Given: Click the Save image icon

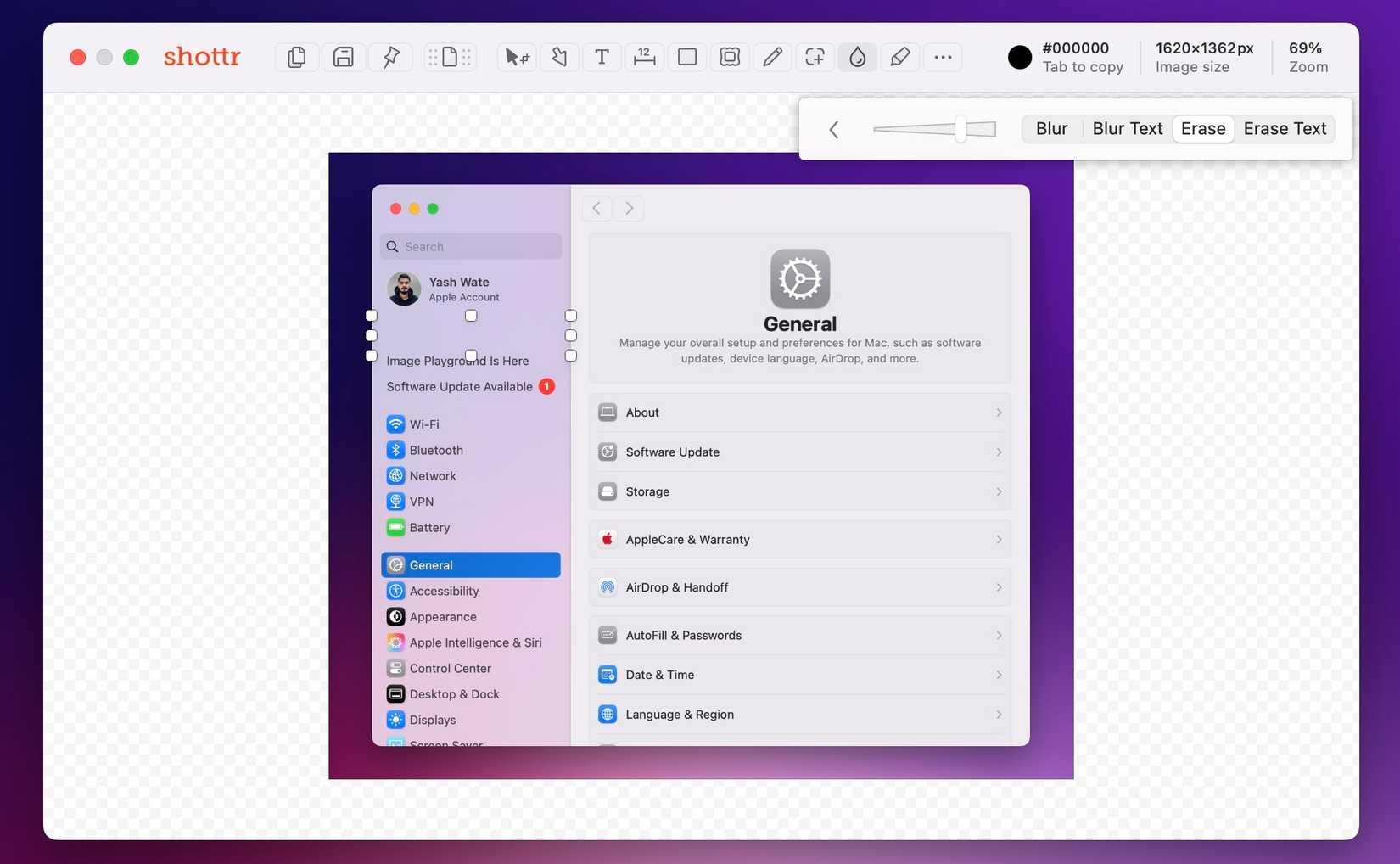Looking at the screenshot, I should [343, 57].
